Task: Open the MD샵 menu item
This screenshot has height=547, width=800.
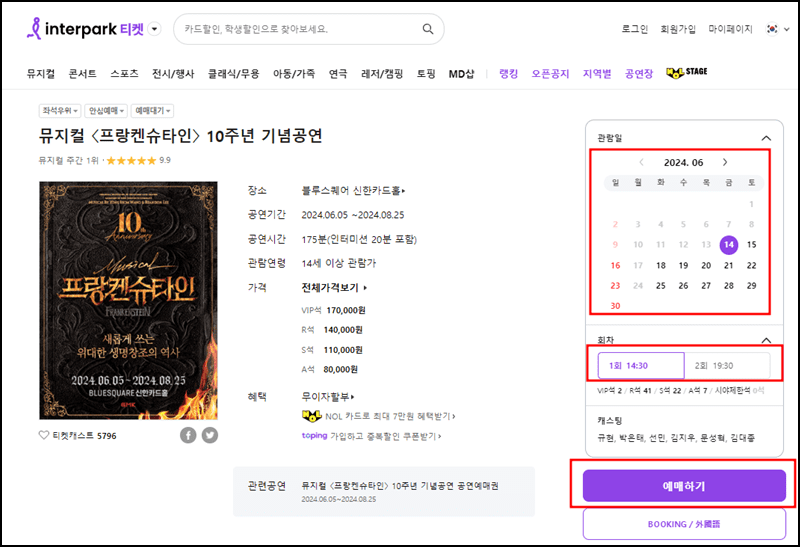Action: coord(461,73)
